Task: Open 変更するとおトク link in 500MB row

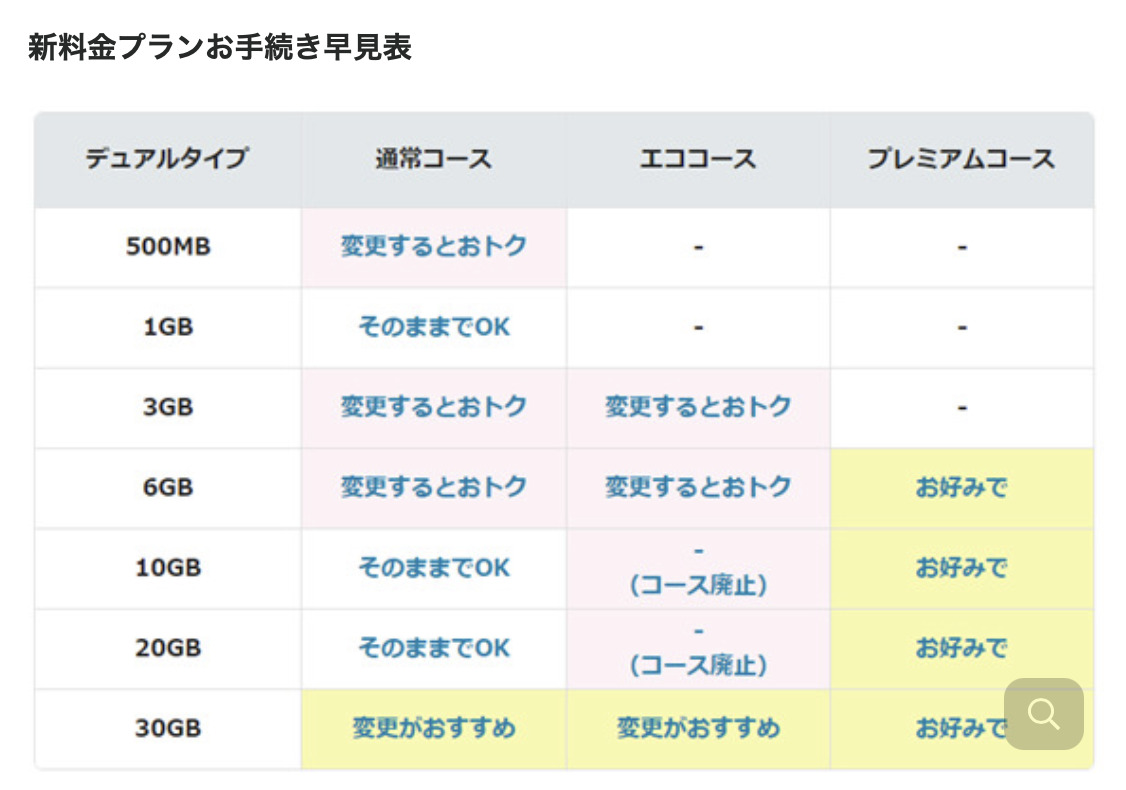Action: coord(433,247)
